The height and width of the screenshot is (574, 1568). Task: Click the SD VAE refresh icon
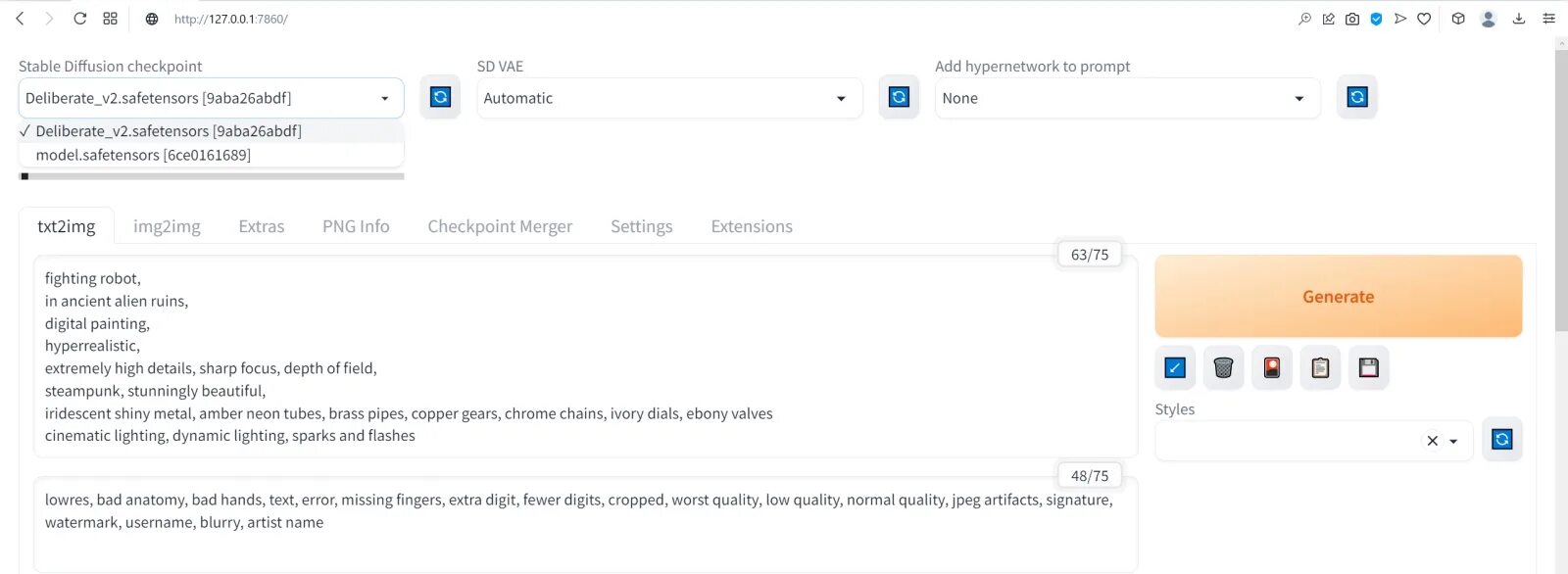click(x=899, y=97)
